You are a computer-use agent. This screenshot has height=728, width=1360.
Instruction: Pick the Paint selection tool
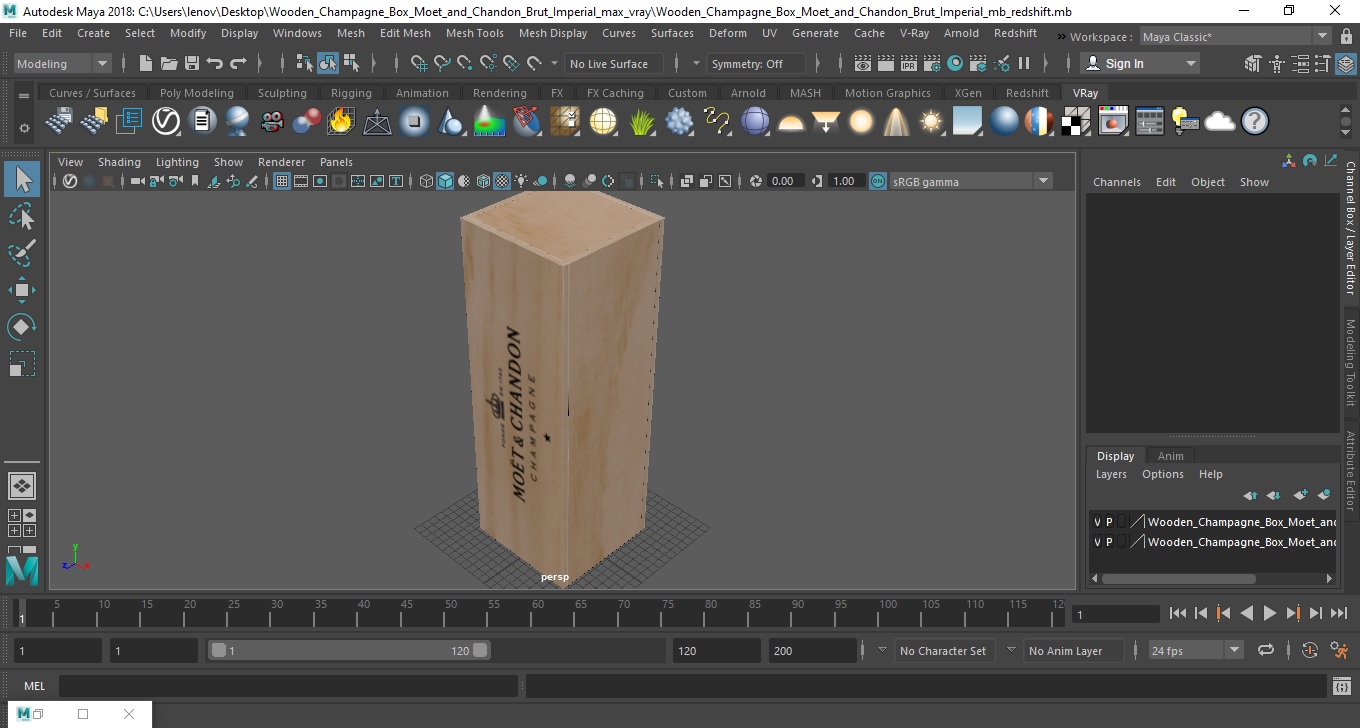pyautogui.click(x=22, y=253)
